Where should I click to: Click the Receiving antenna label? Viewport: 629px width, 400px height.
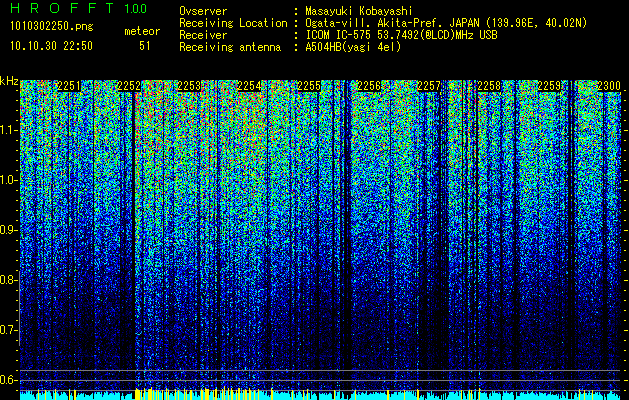[230, 47]
